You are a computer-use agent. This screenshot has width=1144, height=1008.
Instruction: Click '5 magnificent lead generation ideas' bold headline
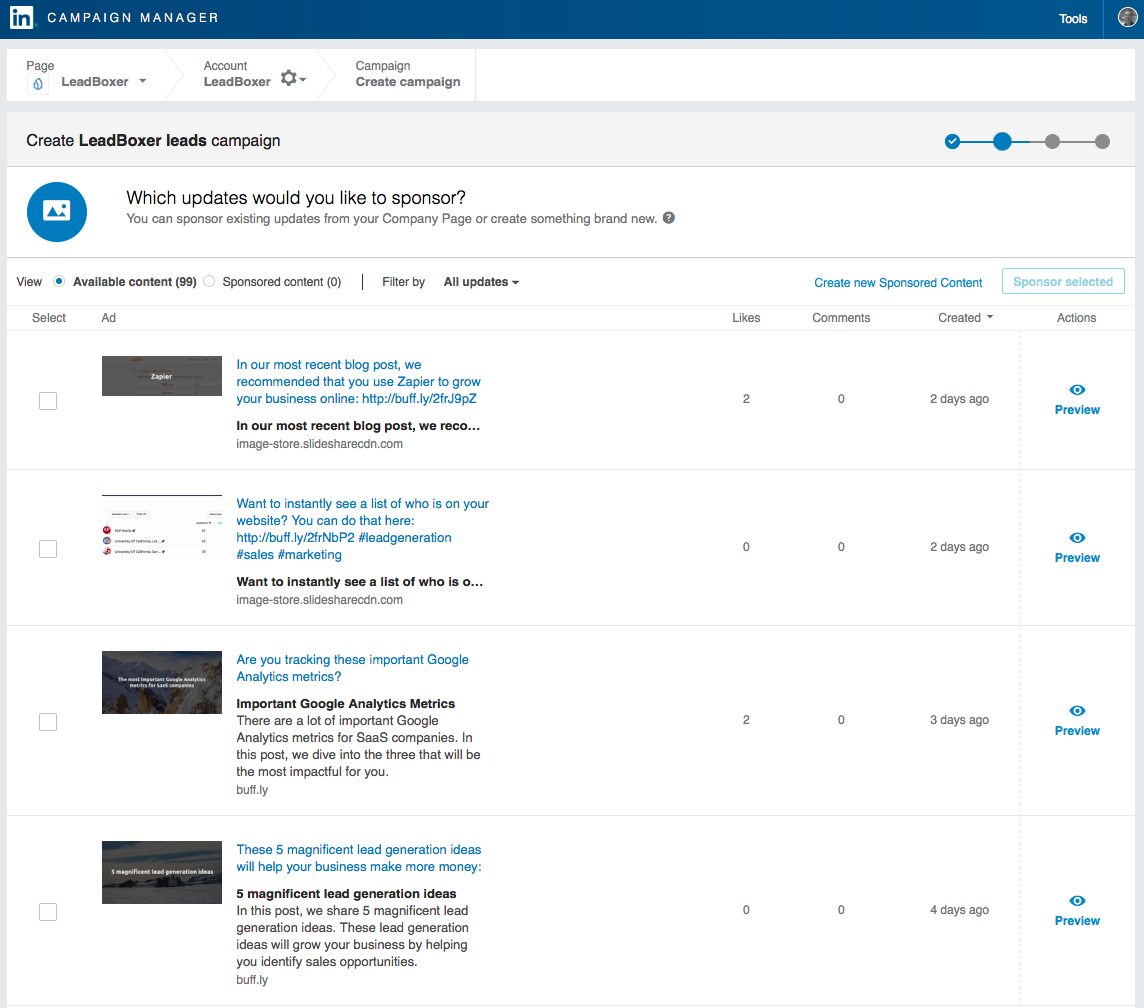point(346,893)
